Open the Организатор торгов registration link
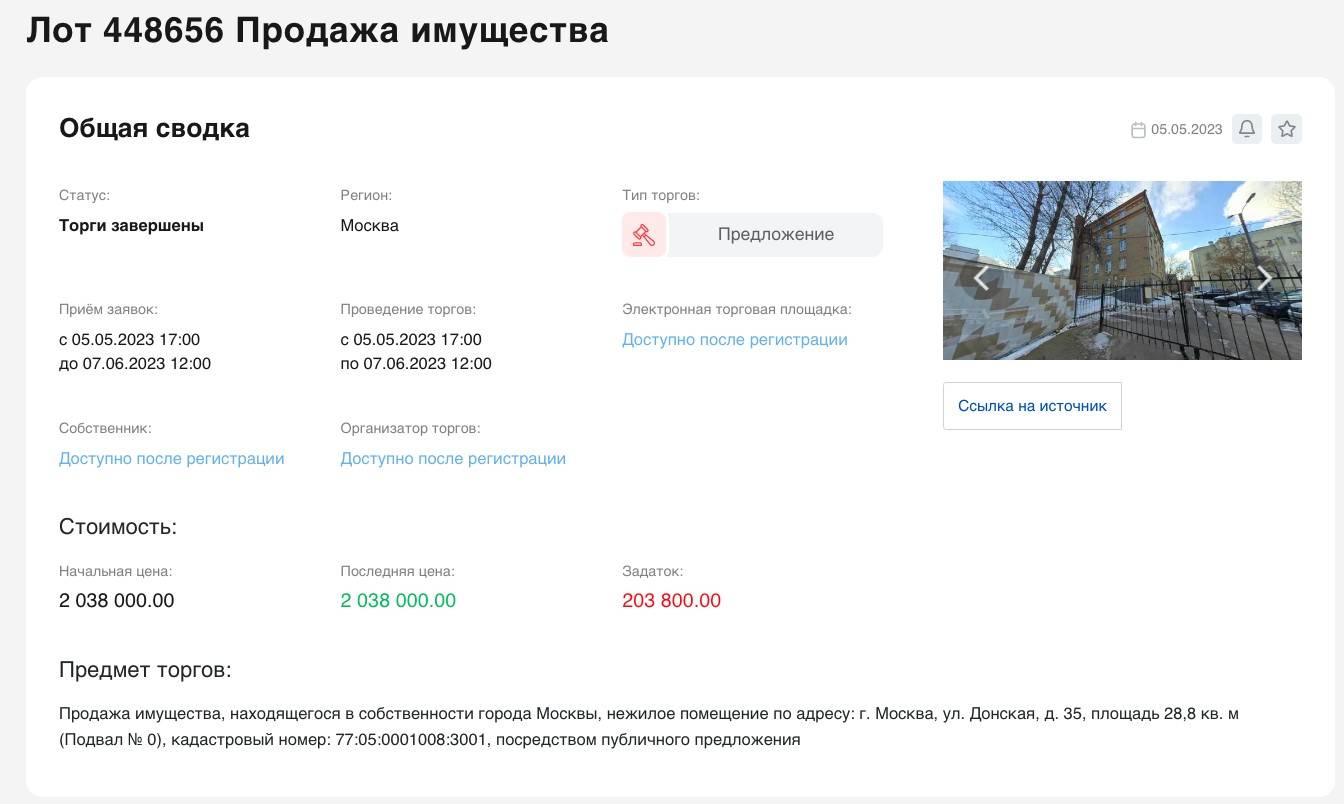1344x804 pixels. pyautogui.click(x=453, y=459)
